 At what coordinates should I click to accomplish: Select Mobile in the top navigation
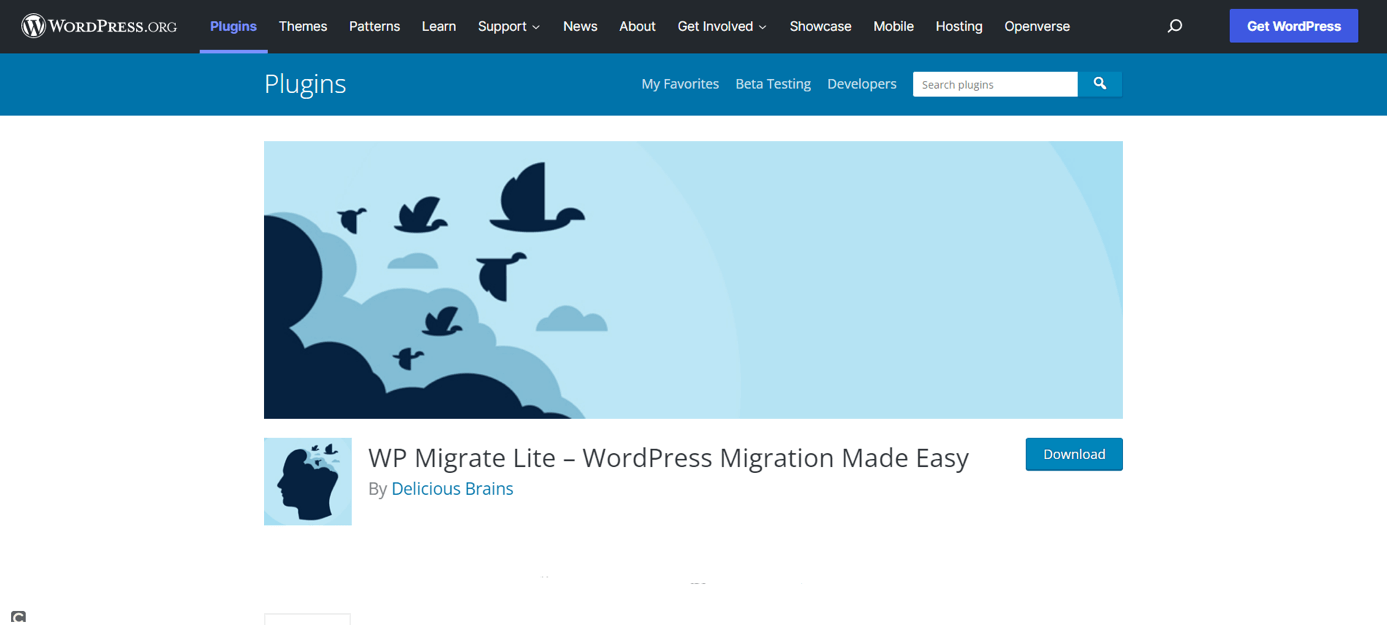tap(893, 26)
